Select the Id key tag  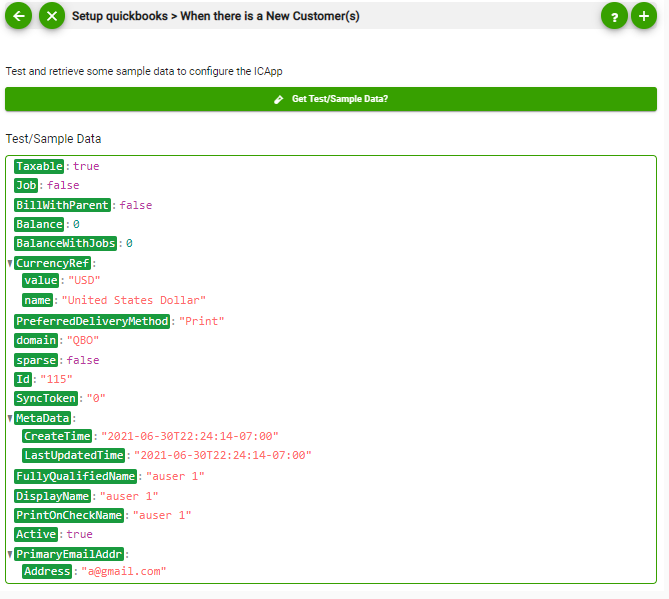pyautogui.click(x=23, y=379)
